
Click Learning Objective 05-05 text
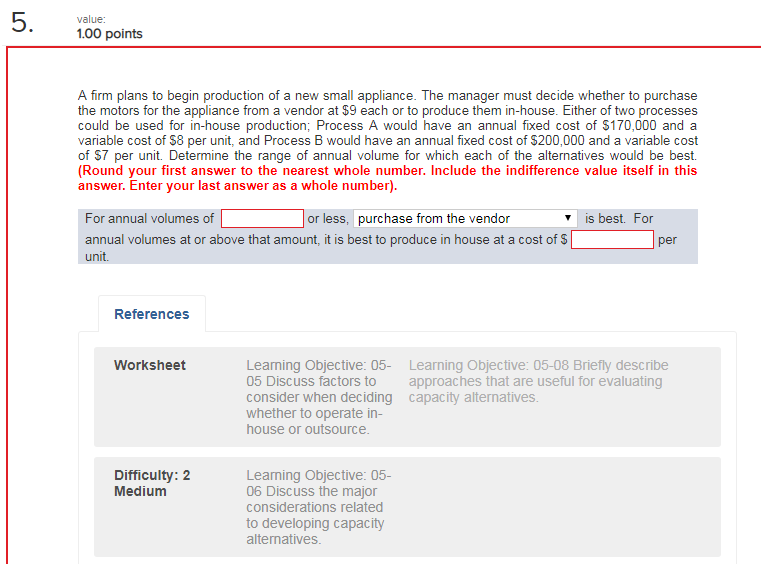tap(319, 397)
